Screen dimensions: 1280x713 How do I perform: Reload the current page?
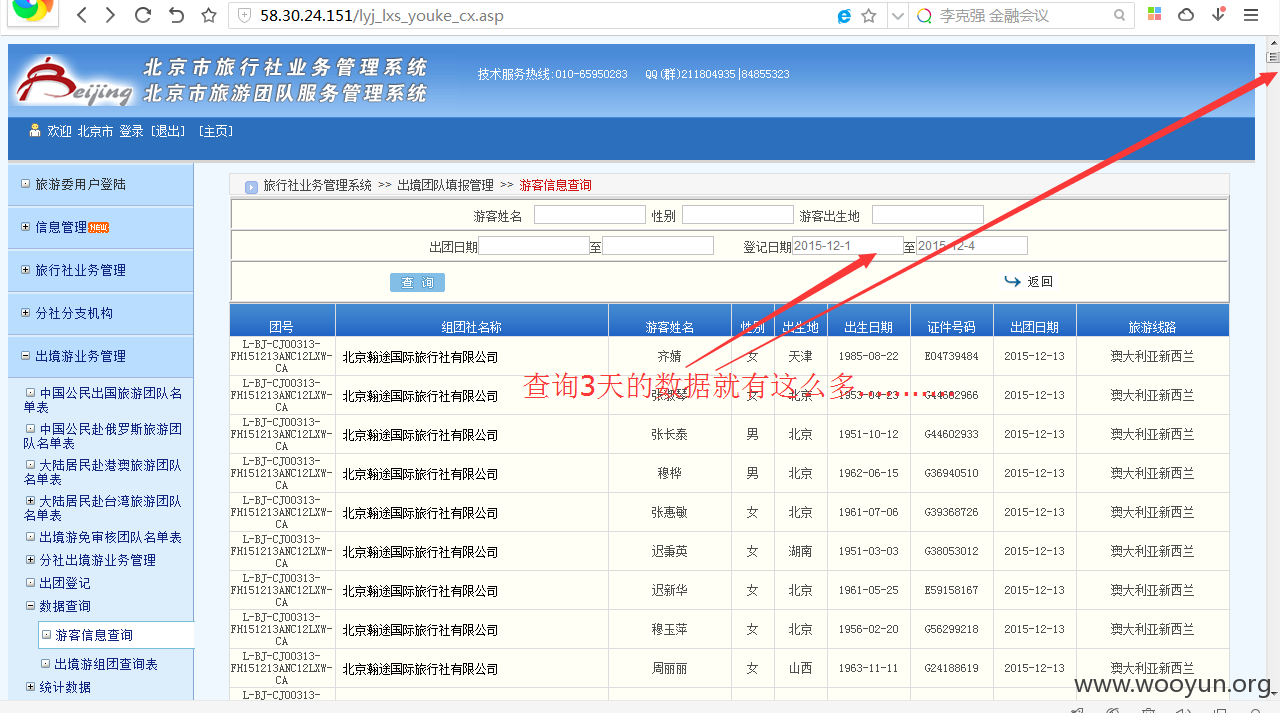[x=143, y=15]
